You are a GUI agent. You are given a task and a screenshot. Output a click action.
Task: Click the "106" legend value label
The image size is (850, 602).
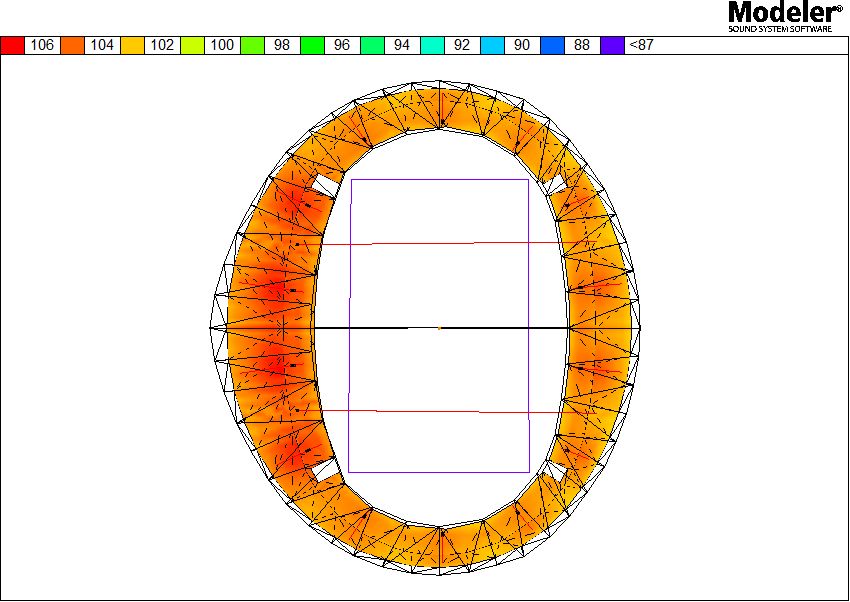pos(43,45)
